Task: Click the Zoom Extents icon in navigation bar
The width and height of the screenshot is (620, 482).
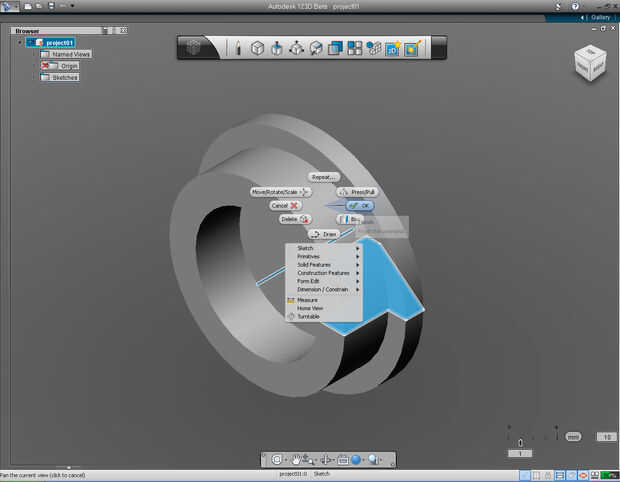Action: click(x=277, y=459)
